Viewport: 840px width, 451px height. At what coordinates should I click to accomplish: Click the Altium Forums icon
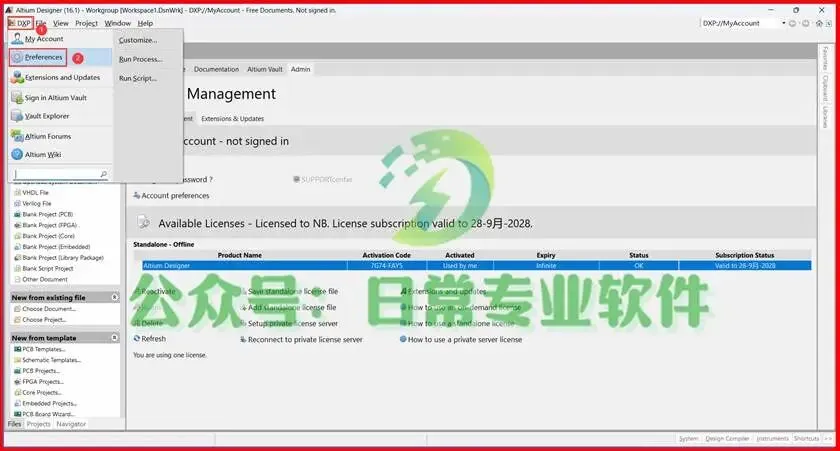[17, 137]
